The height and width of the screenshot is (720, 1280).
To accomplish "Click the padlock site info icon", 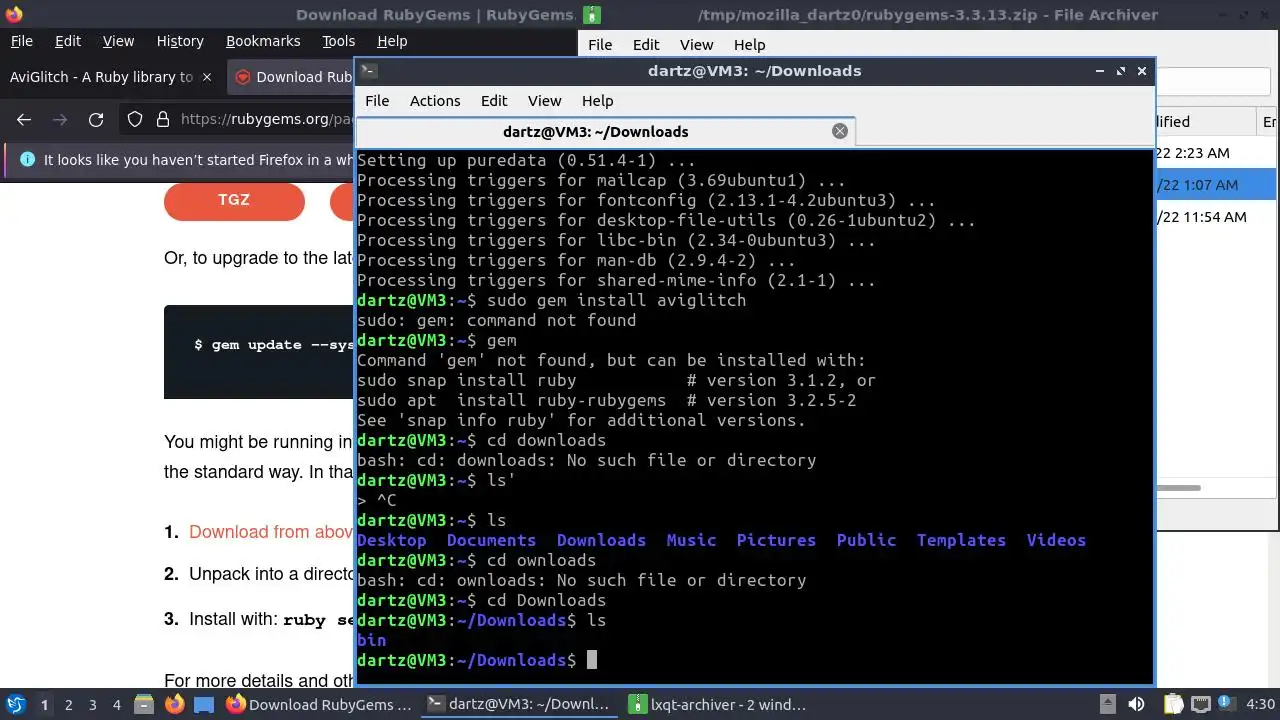I will tap(163, 119).
